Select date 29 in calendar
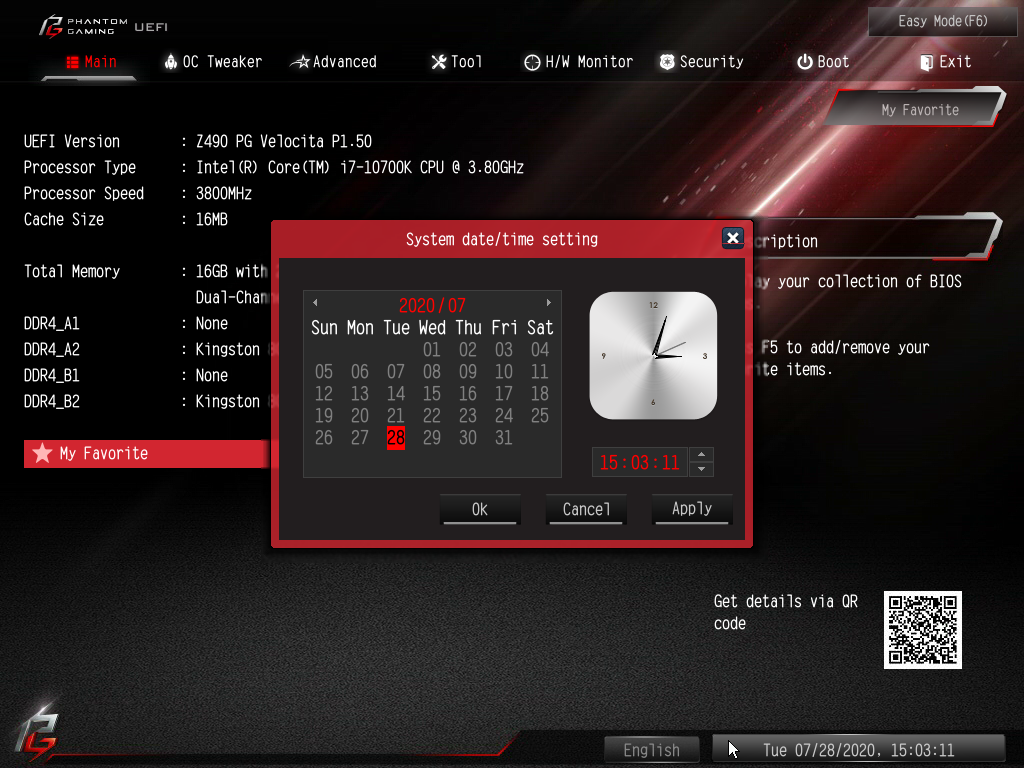This screenshot has width=1024, height=768. click(x=432, y=438)
